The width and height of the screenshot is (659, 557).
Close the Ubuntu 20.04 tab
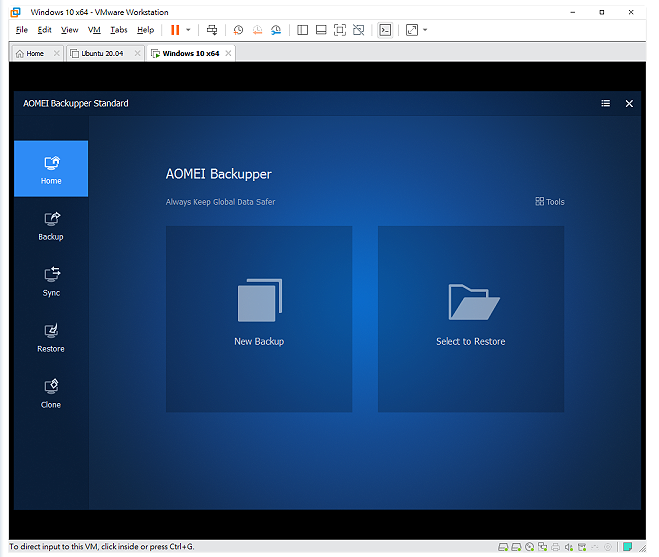(137, 53)
